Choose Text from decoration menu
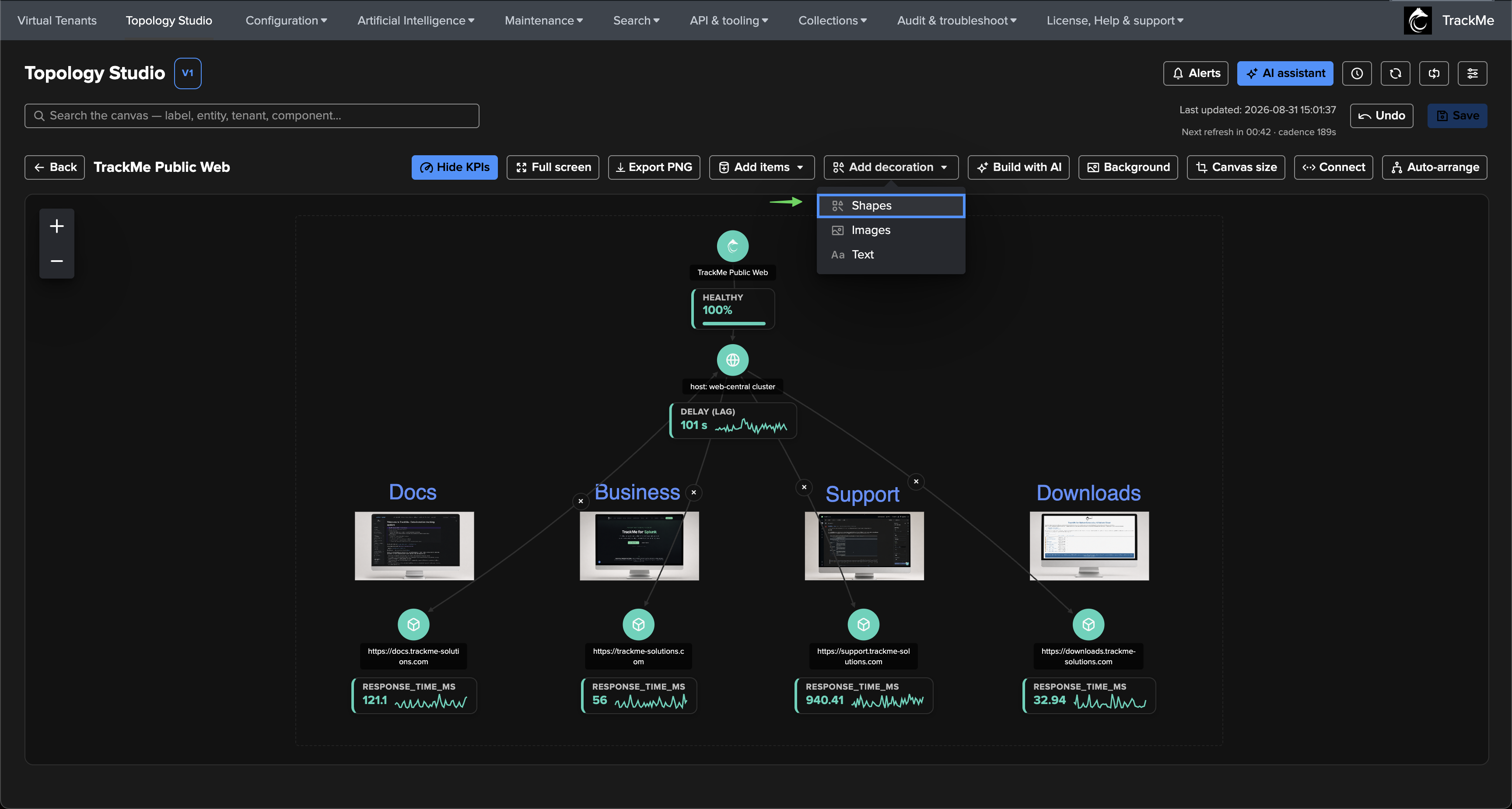This screenshot has height=809, width=1512. click(891, 255)
